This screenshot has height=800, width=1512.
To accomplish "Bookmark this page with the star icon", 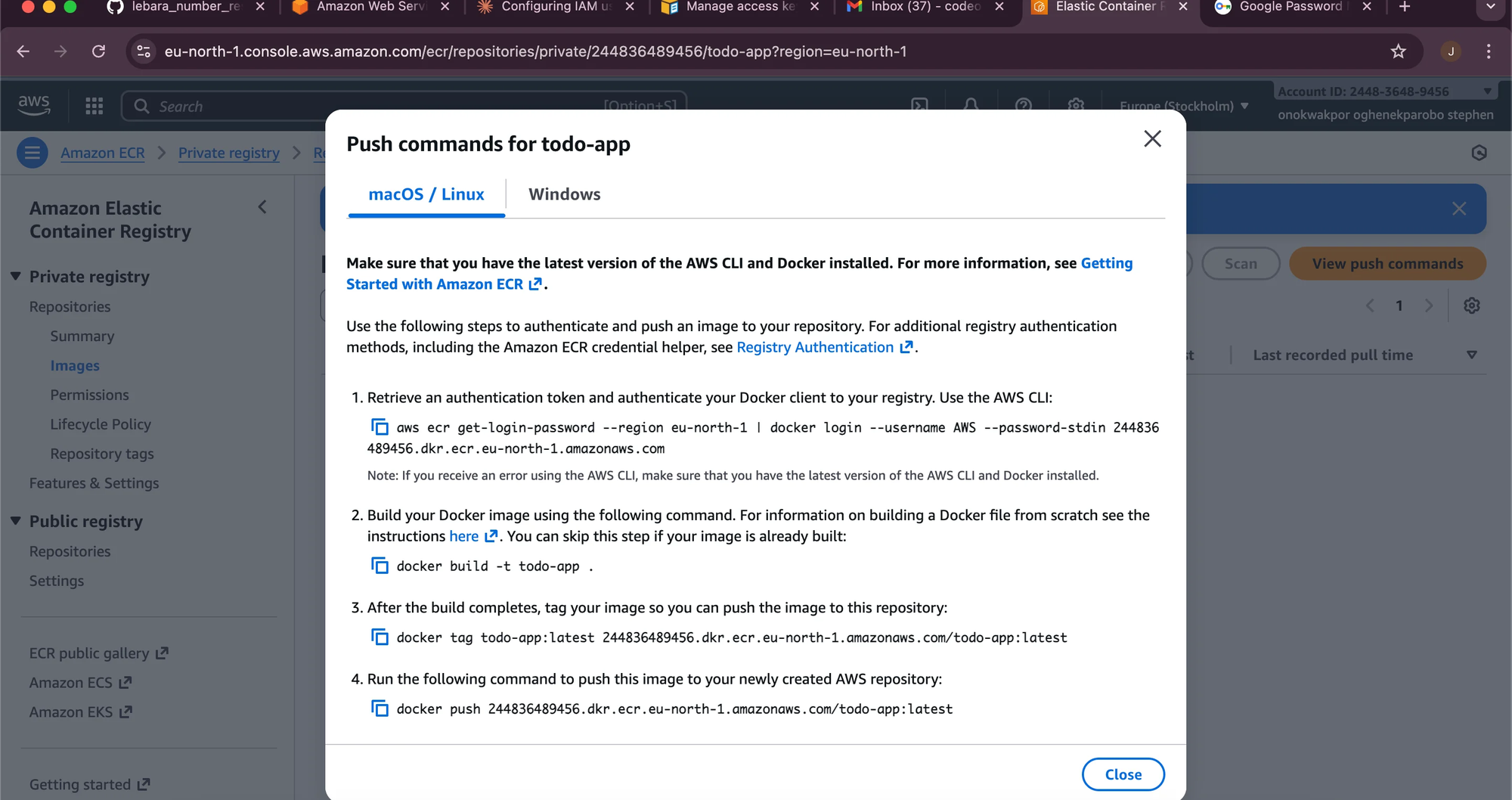I will [1398, 51].
